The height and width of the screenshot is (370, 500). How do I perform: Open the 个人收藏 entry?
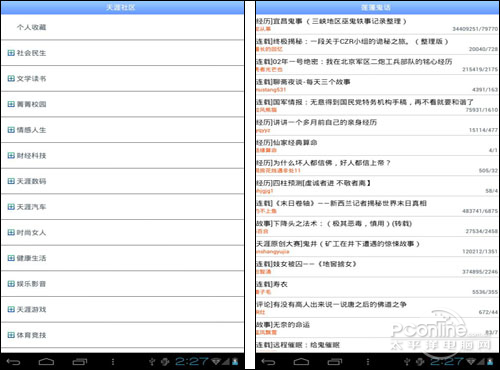[x=122, y=27]
